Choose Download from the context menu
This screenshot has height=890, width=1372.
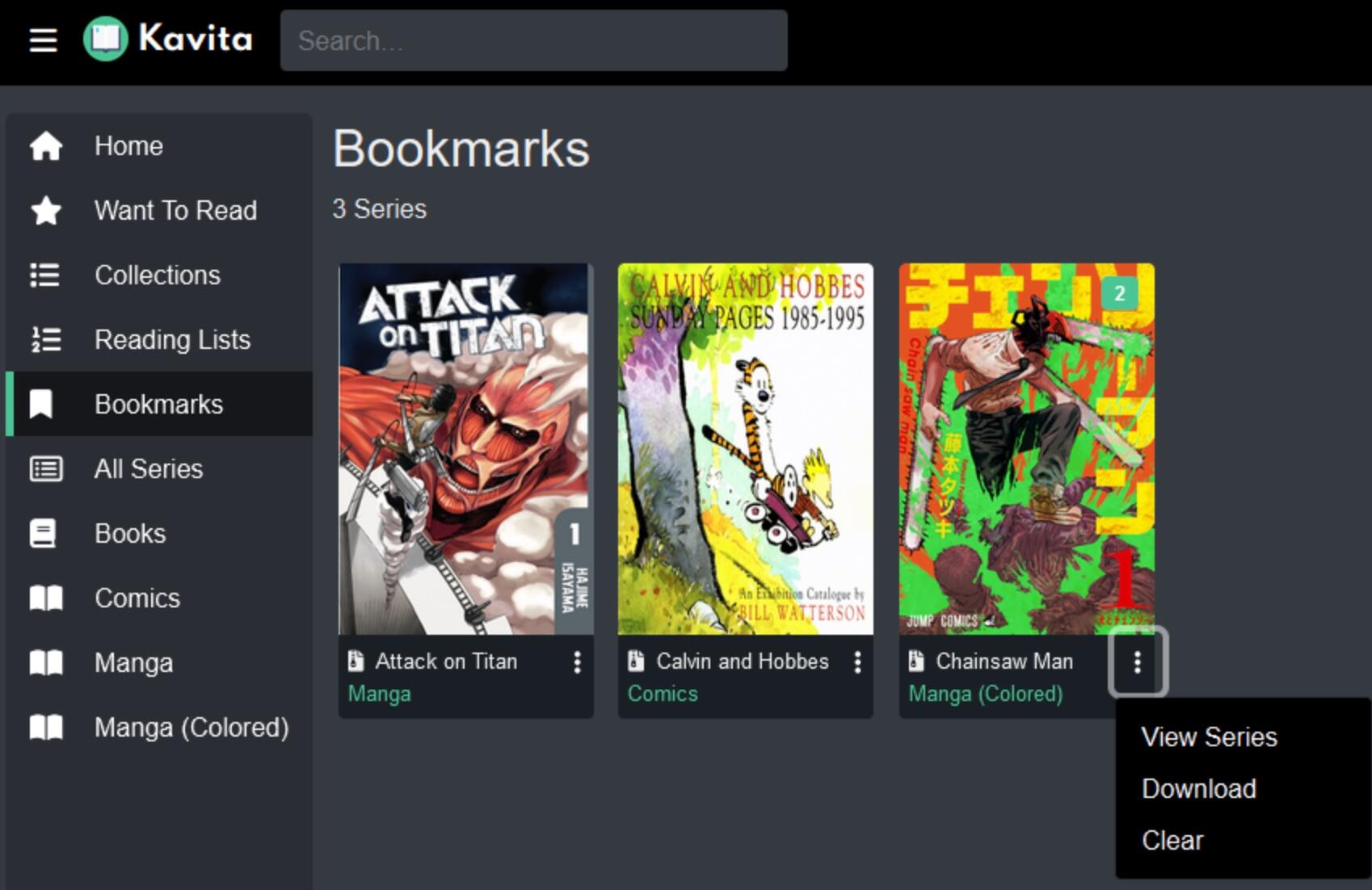pyautogui.click(x=1243, y=789)
